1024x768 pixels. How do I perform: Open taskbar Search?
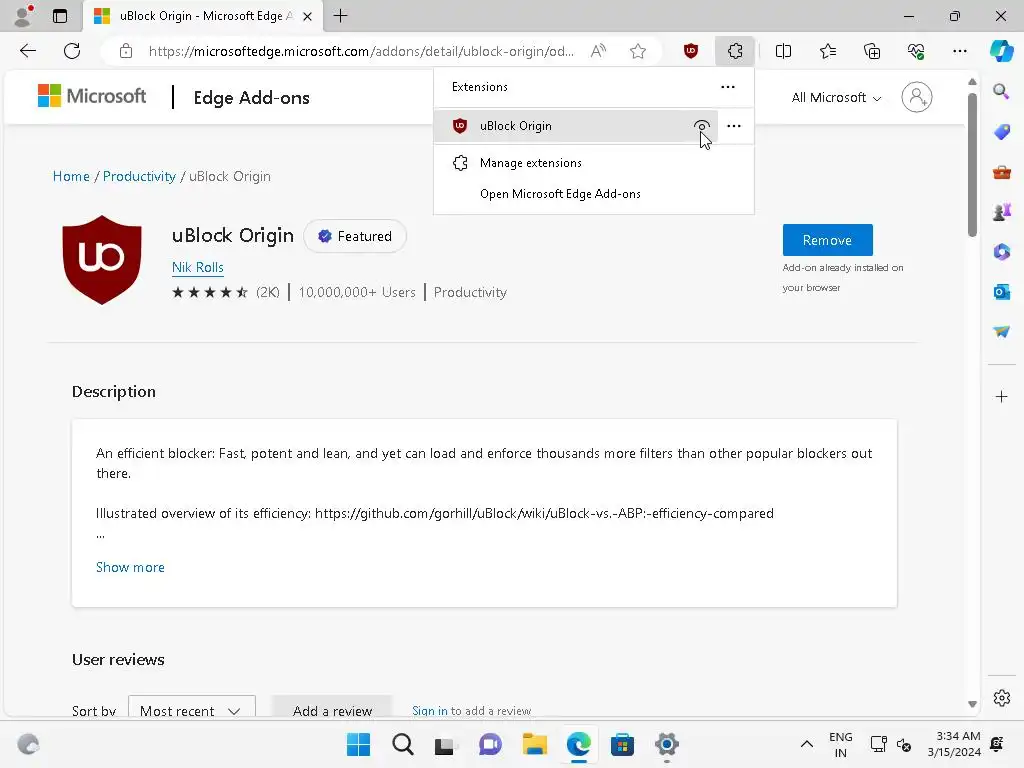(402, 744)
